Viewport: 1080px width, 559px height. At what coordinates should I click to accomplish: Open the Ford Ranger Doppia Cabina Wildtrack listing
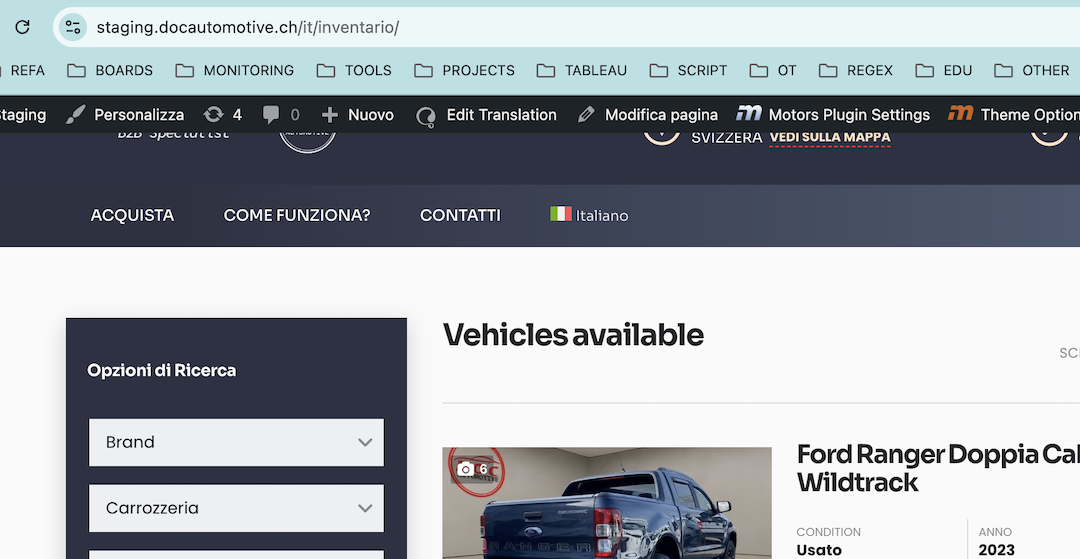[938, 468]
